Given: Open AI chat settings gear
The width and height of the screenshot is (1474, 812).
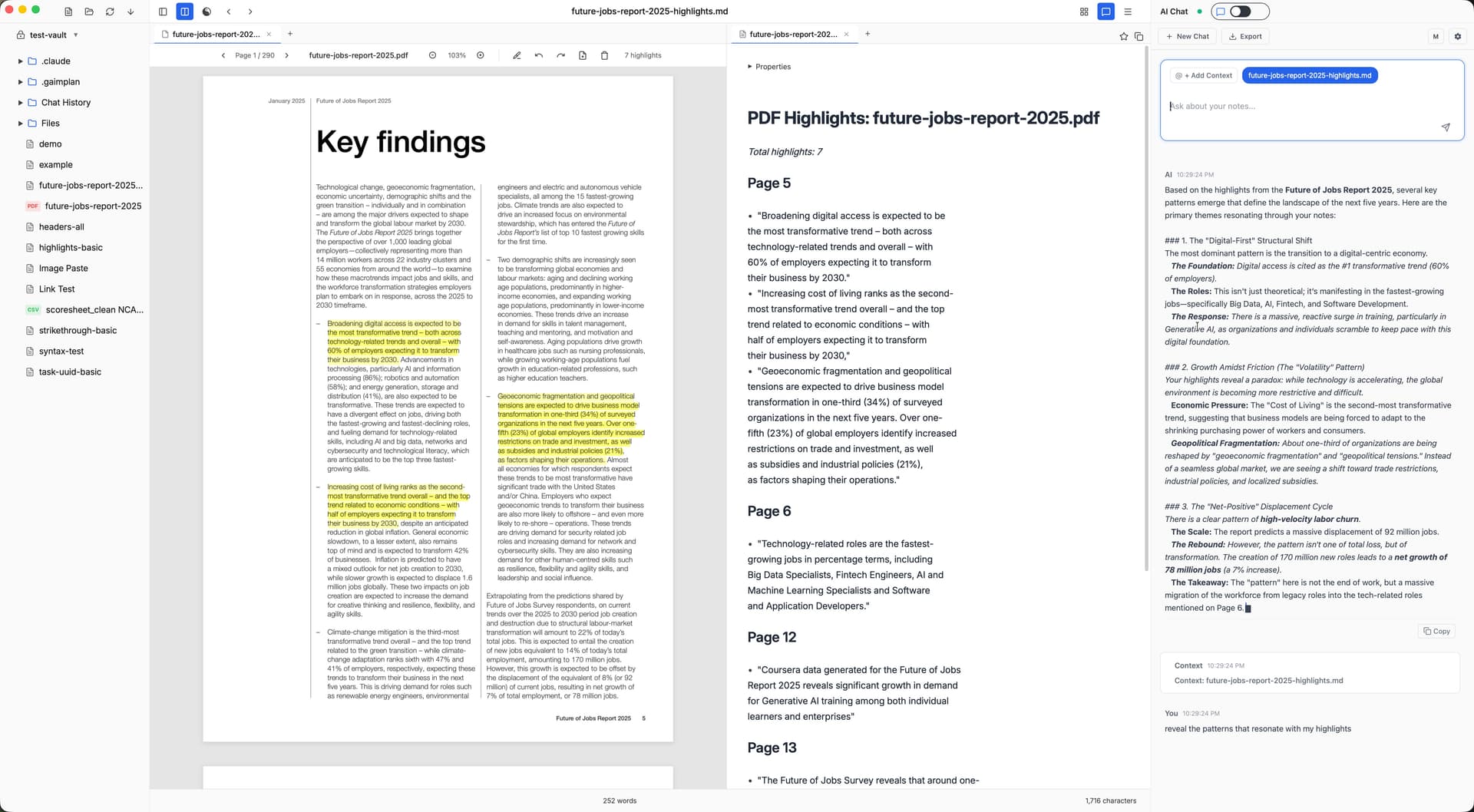Looking at the screenshot, I should pos(1458,36).
